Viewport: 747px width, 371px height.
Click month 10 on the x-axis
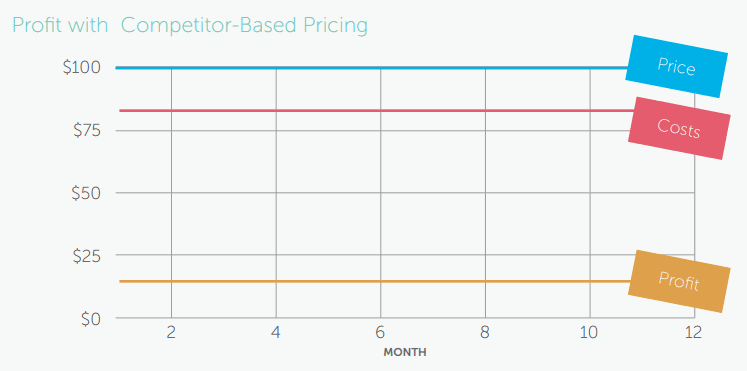[x=590, y=332]
